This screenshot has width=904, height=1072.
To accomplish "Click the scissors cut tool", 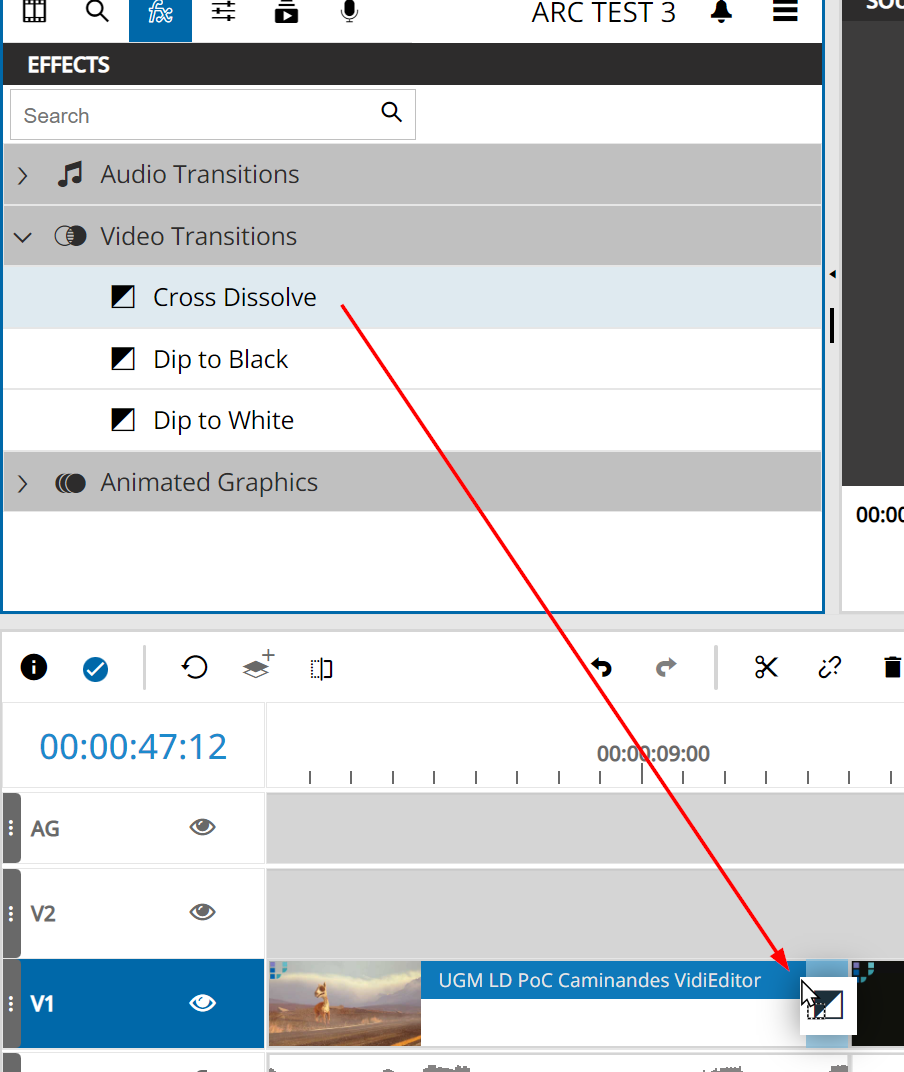I will pyautogui.click(x=766, y=667).
